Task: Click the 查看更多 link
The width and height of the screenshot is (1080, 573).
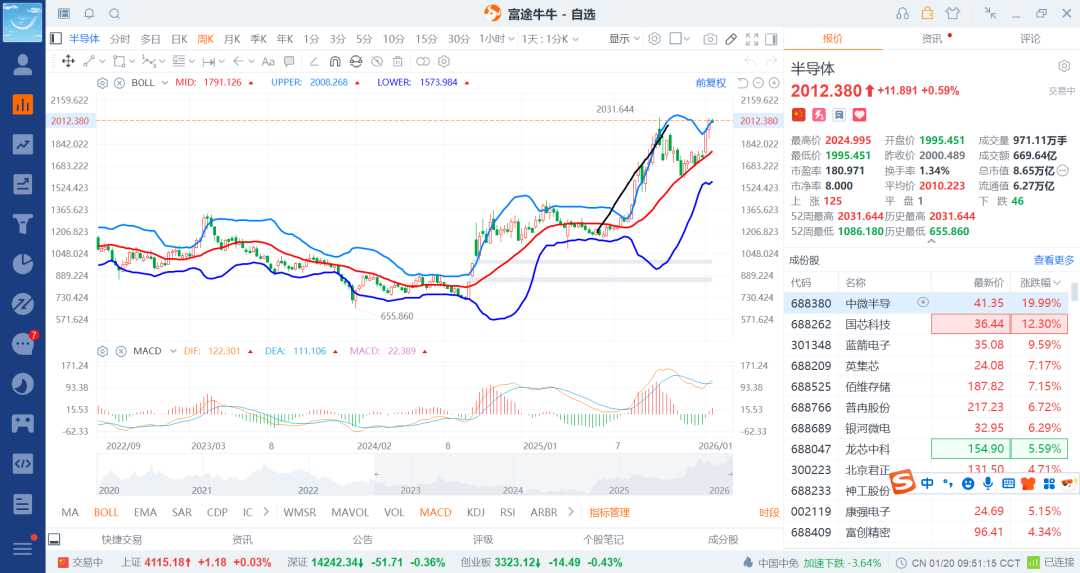Action: click(1054, 260)
